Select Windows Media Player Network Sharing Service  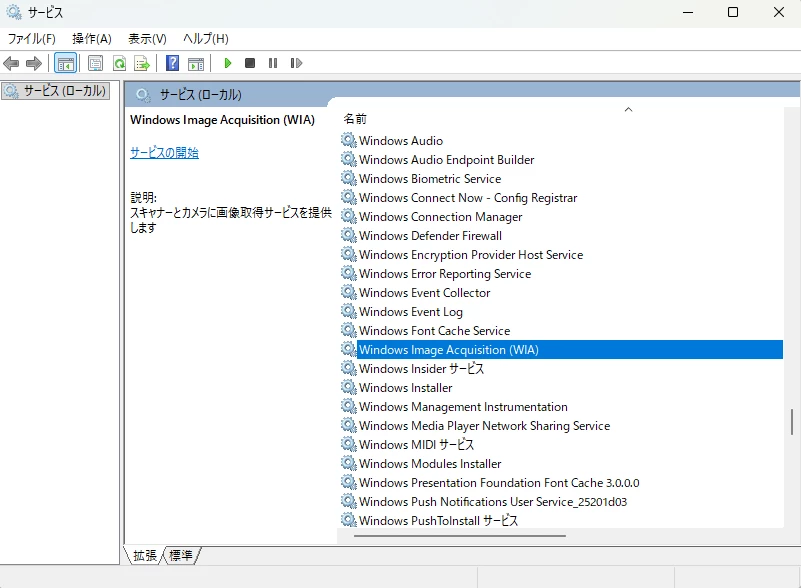[484, 426]
